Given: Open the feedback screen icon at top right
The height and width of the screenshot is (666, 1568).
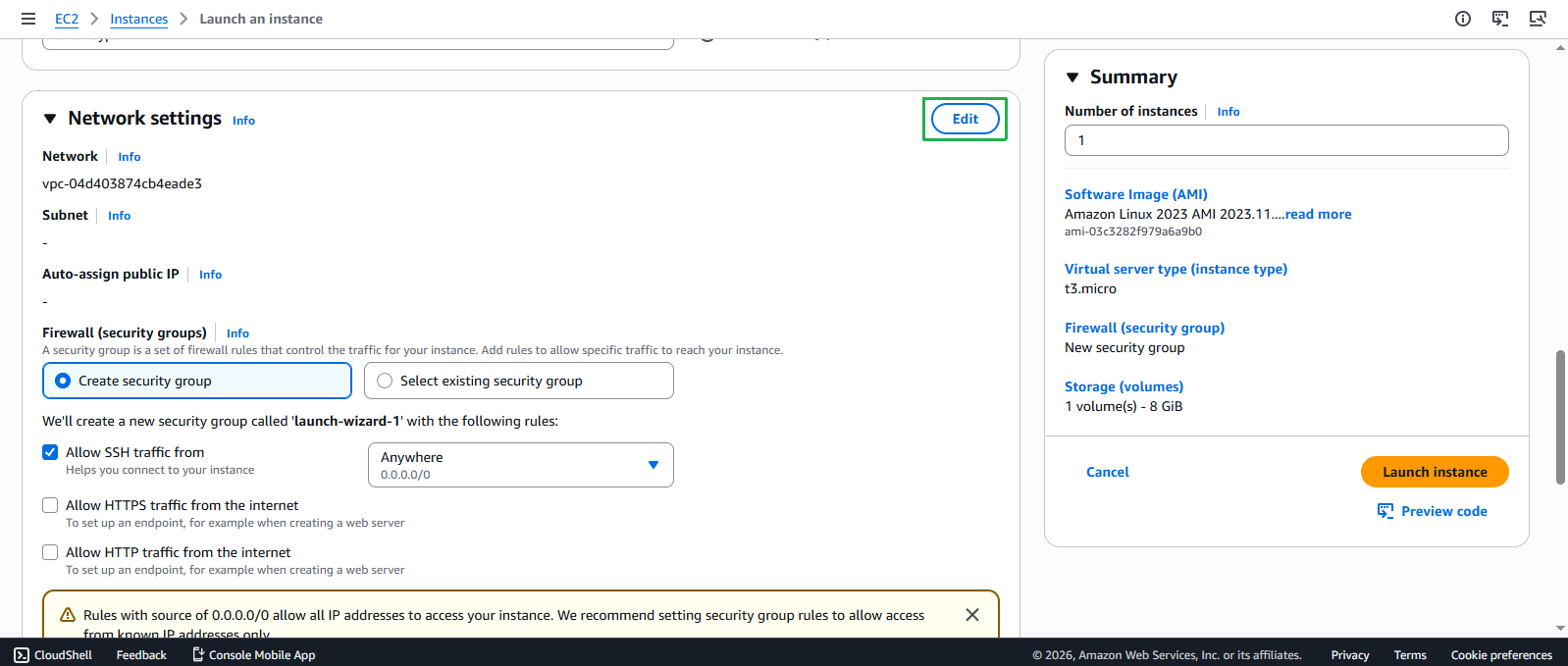Looking at the screenshot, I should (1538, 19).
